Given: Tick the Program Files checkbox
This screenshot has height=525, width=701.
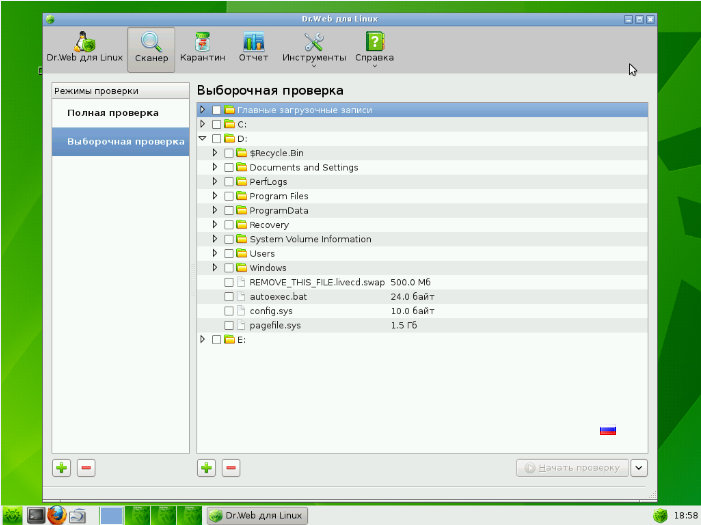Looking at the screenshot, I should click(x=229, y=196).
